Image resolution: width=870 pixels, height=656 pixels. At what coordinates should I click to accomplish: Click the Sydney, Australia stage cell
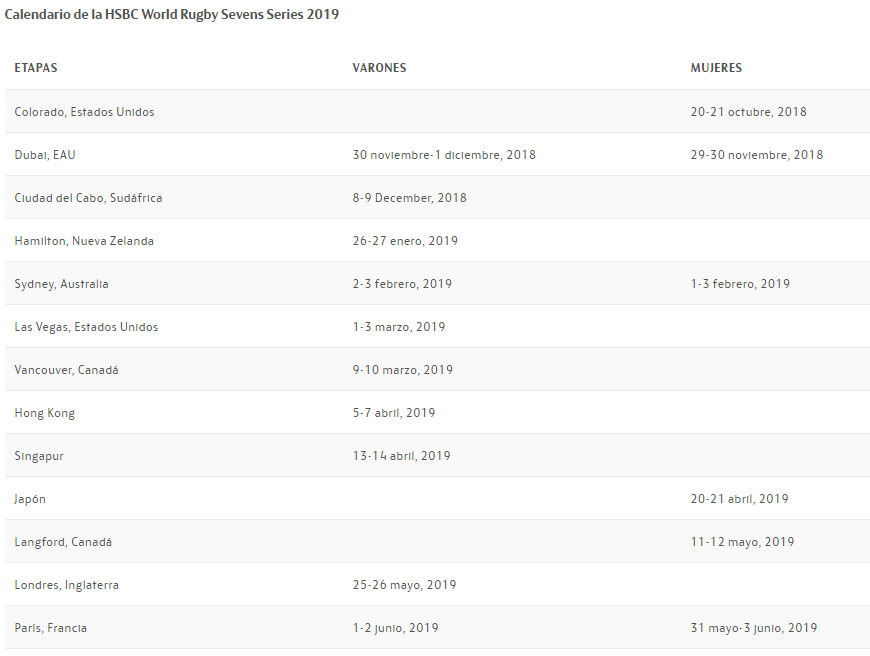tap(61, 284)
